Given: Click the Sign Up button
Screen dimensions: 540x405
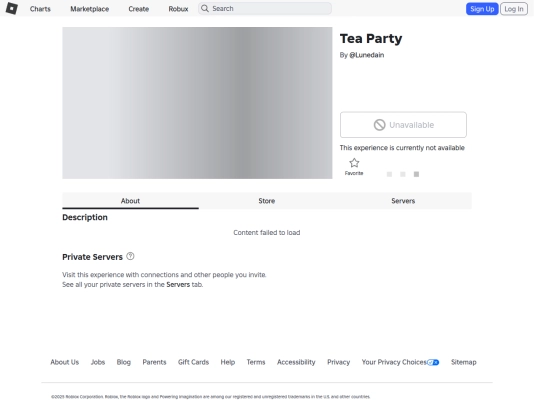Looking at the screenshot, I should tap(482, 9).
